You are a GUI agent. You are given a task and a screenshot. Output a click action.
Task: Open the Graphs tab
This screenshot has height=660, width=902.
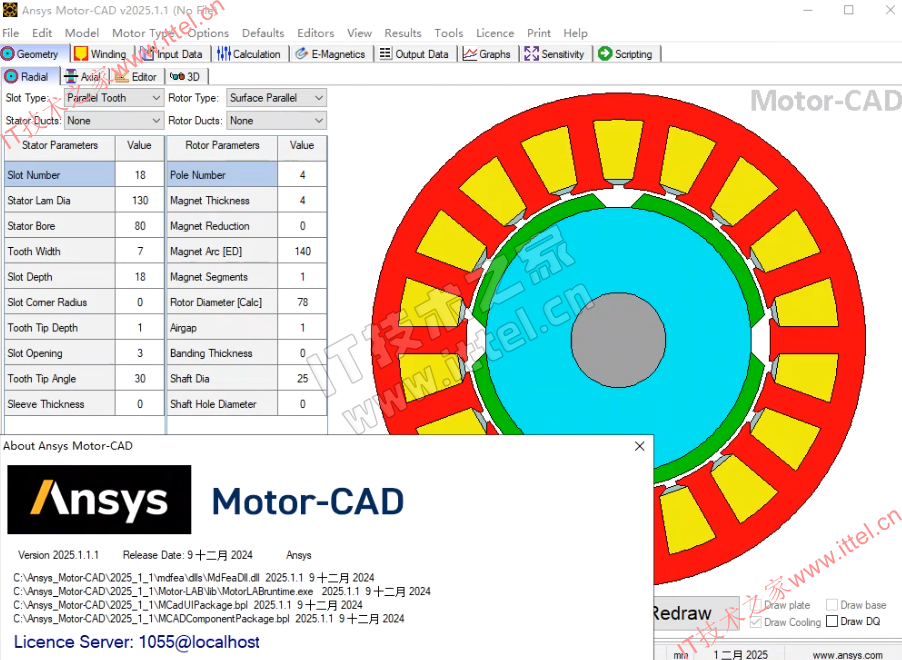tap(487, 54)
